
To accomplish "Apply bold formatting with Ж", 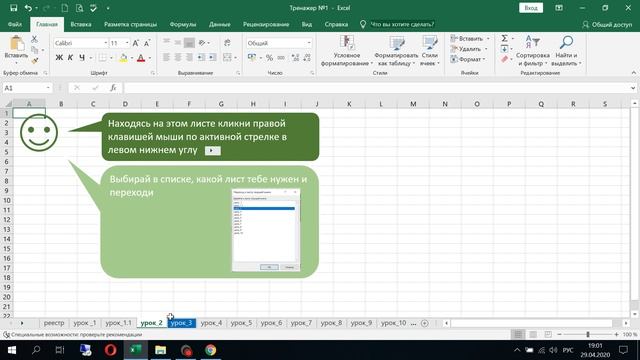I will (x=59, y=58).
